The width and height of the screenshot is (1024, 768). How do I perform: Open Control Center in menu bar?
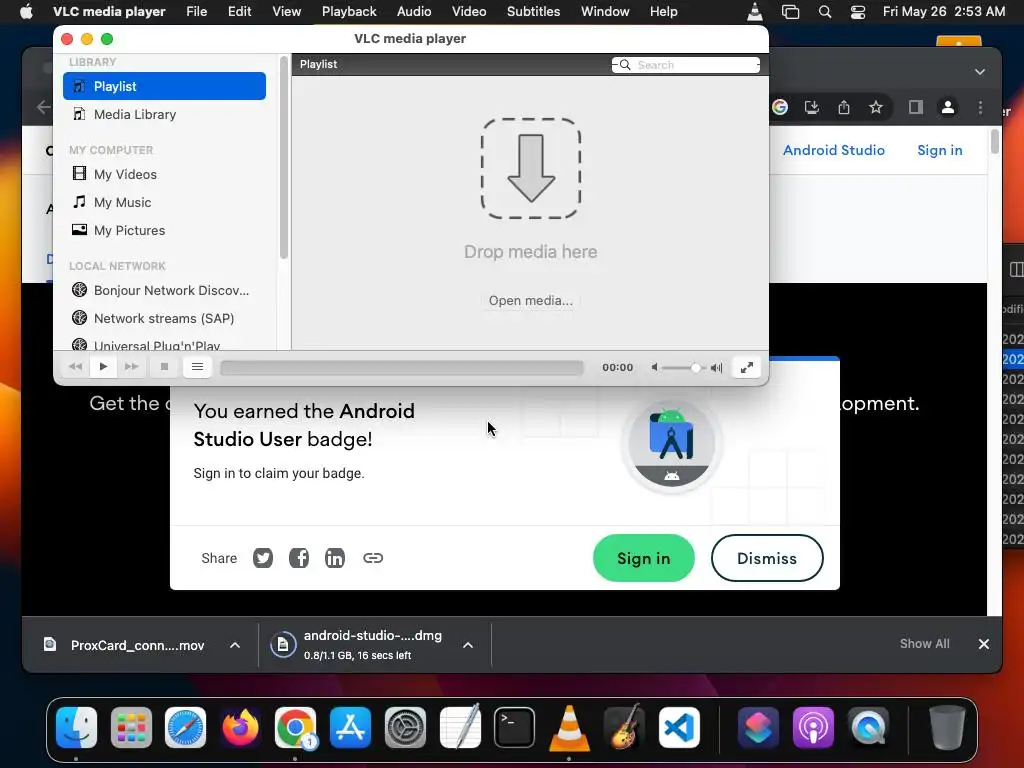tap(857, 11)
